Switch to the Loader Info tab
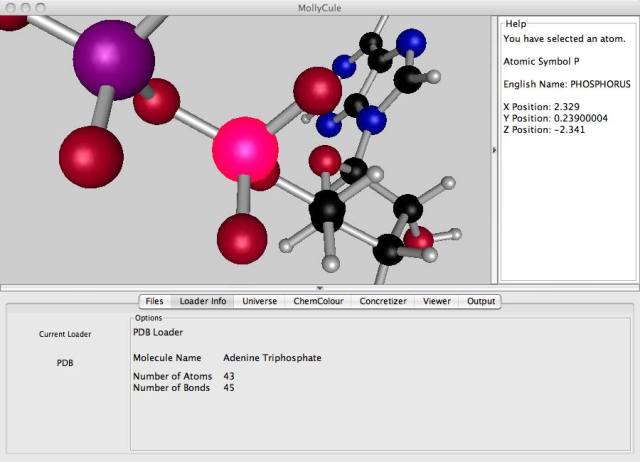Viewport: 640px width, 462px height. [x=202, y=301]
